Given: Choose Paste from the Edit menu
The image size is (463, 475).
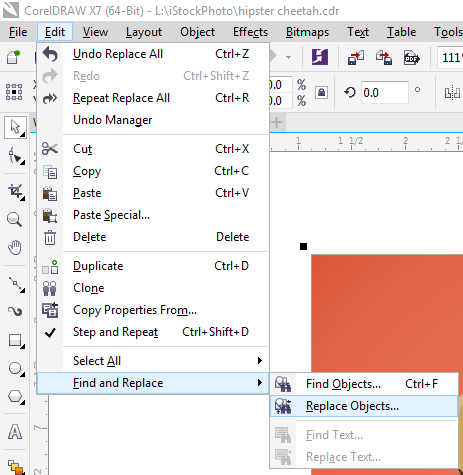Looking at the screenshot, I should click(153, 193).
